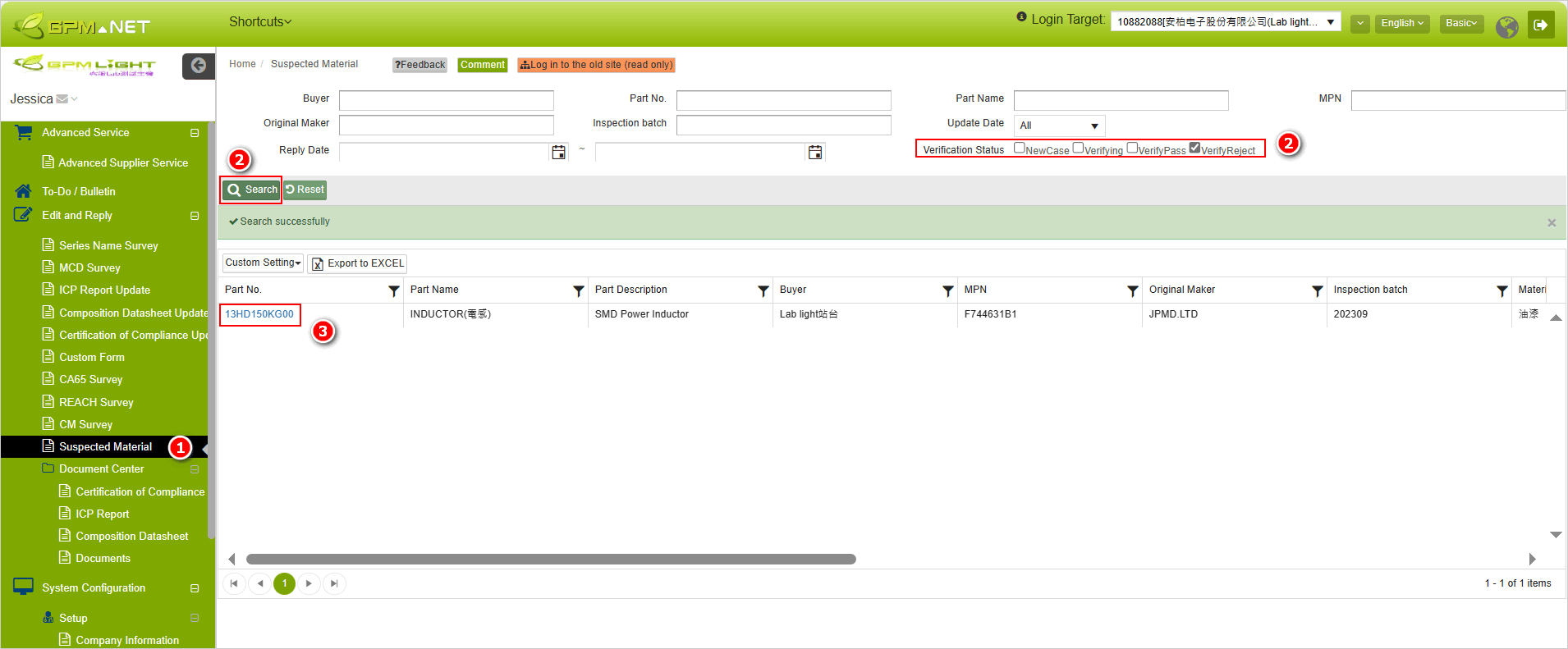The width and height of the screenshot is (1568, 649).
Task: Click the logout icon at top right
Action: (1541, 25)
